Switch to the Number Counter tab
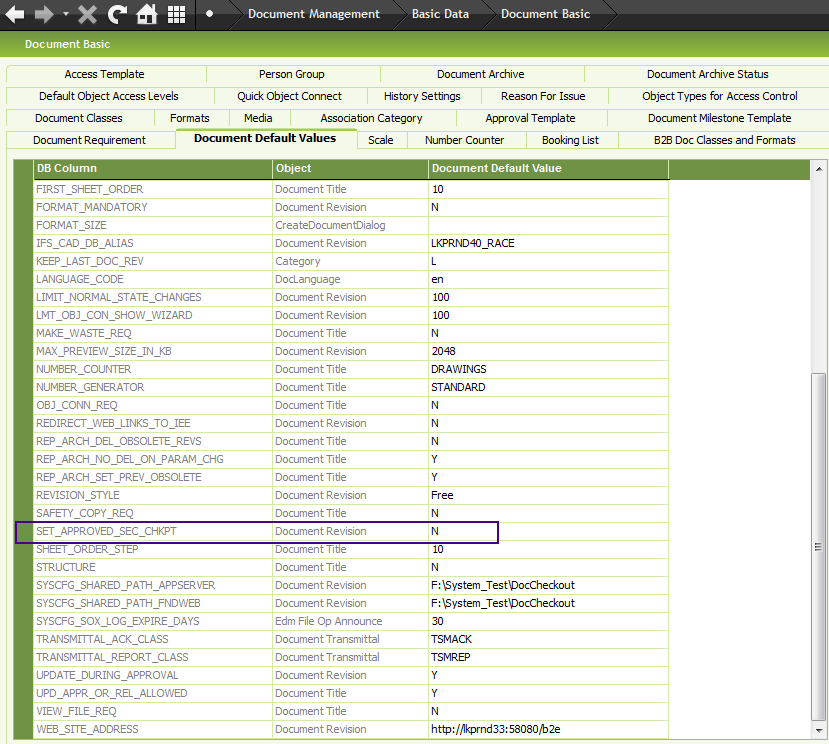The width and height of the screenshot is (829, 744). (x=465, y=140)
